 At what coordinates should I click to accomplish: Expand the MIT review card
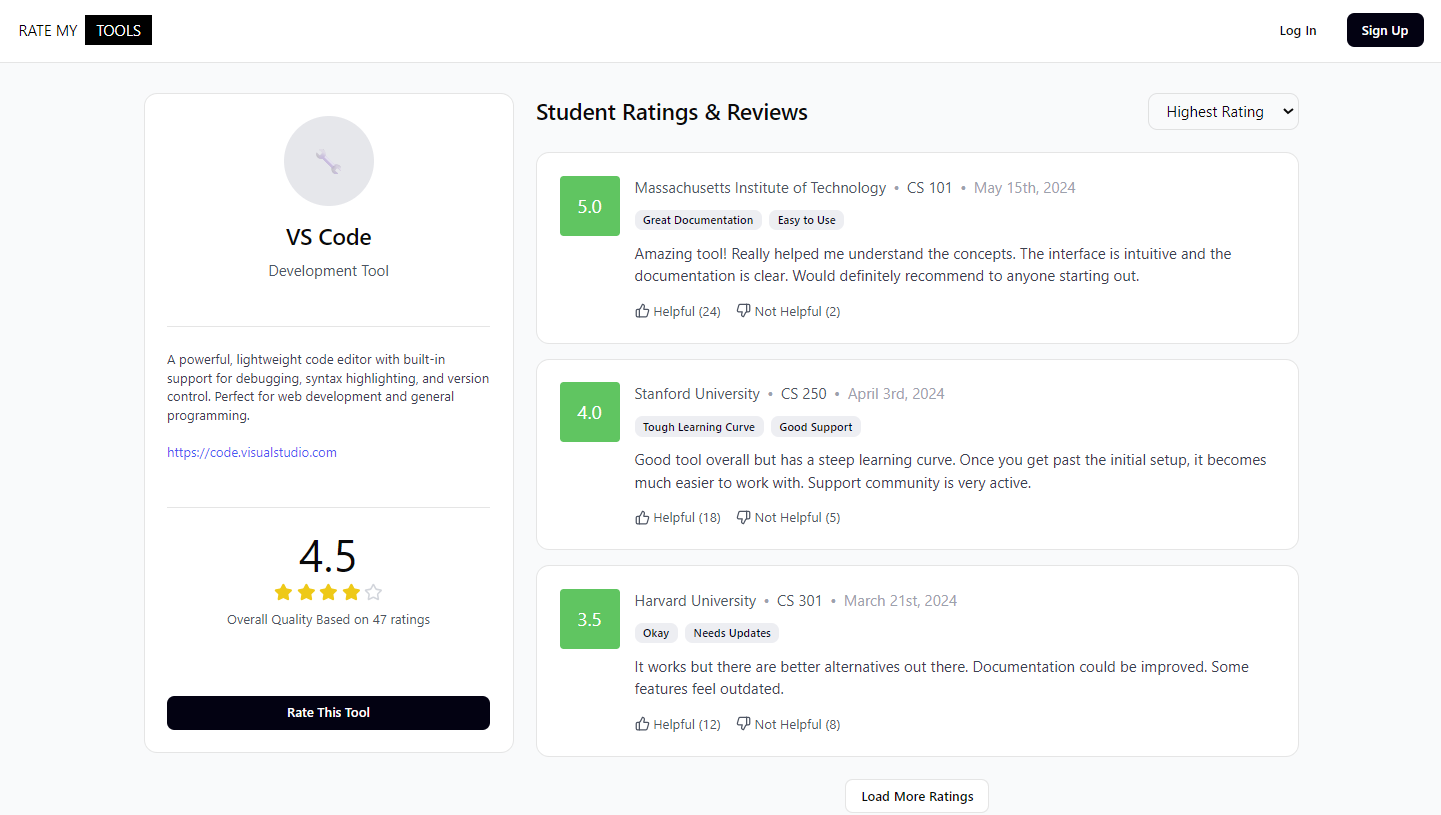(x=916, y=247)
